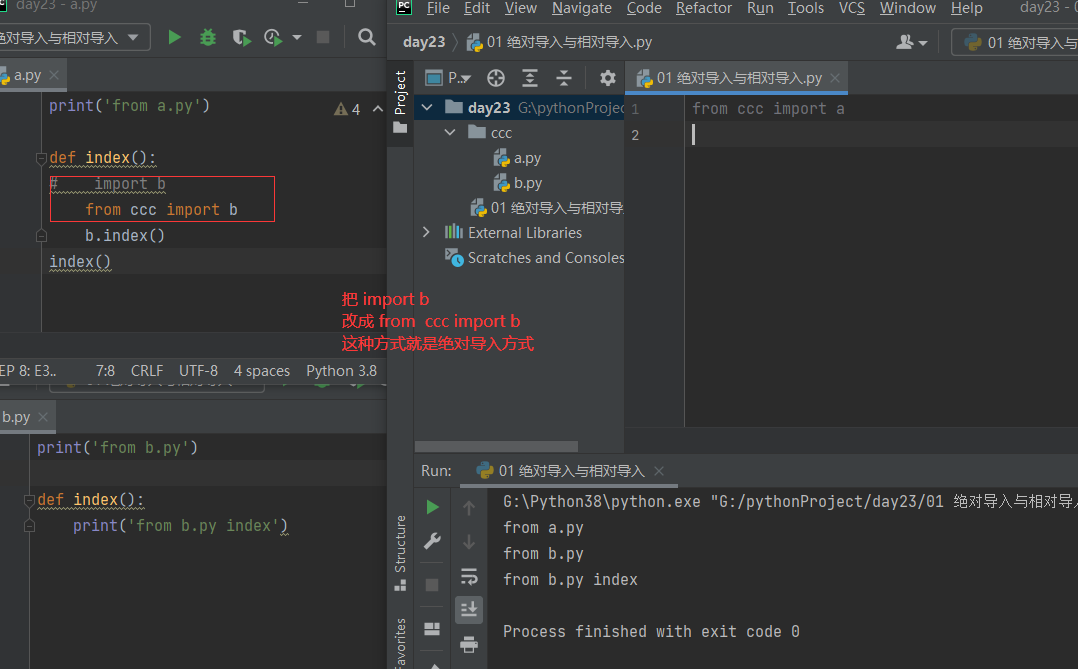Click cursor position 7:8 in status bar
The height and width of the screenshot is (669, 1078).
105,371
